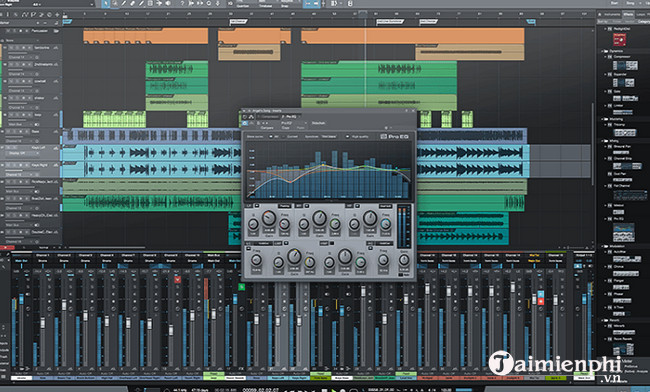Image resolution: width=650 pixels, height=392 pixels.
Task: Turn the HF Gain knob in Pro EQ
Action: click(370, 218)
